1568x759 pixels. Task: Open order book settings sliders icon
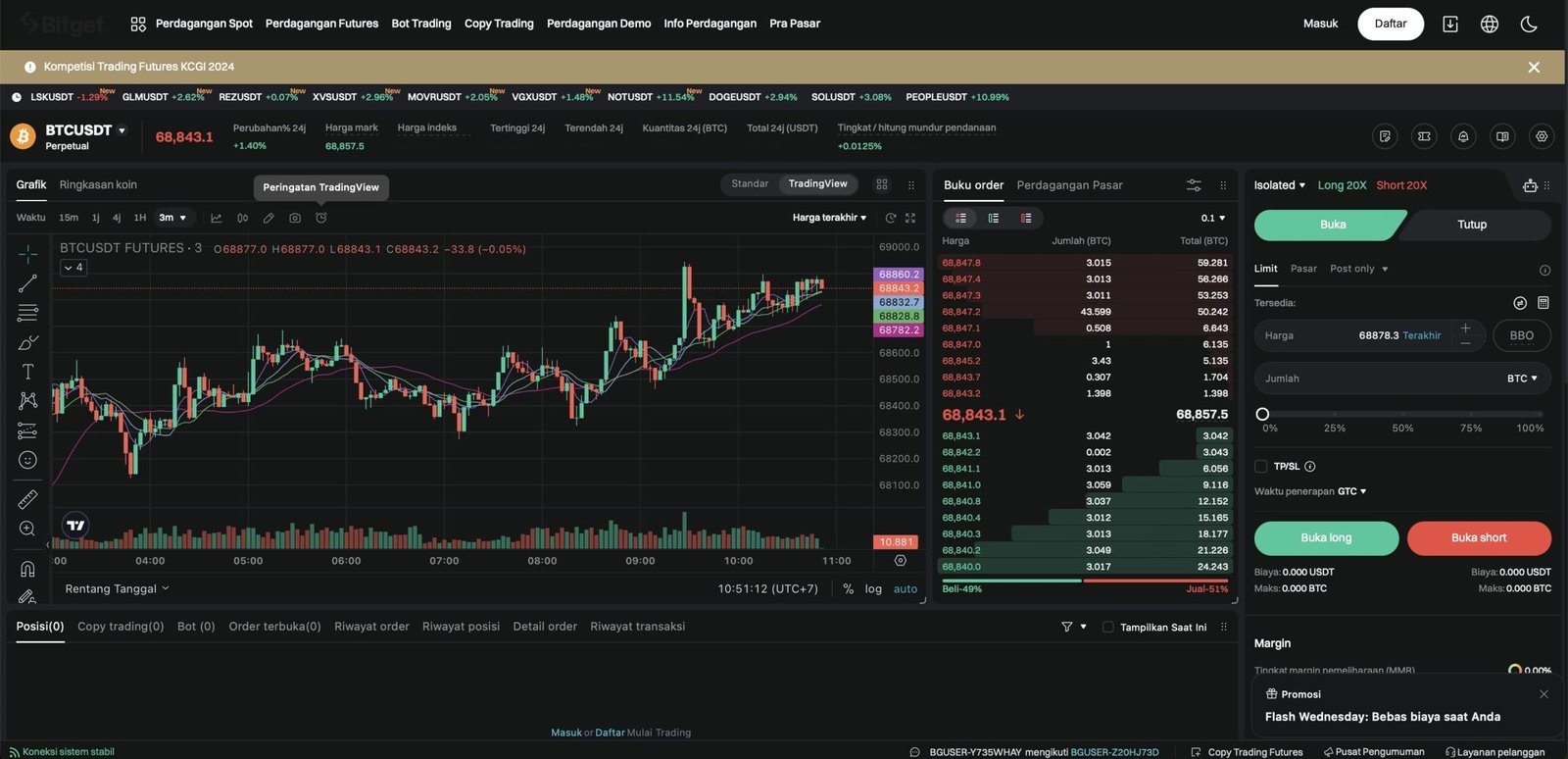(x=1194, y=184)
